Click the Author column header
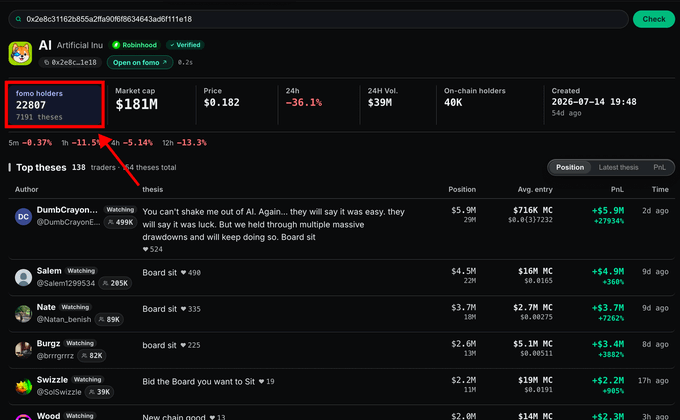Viewport: 680px width, 420px height. pos(26,190)
